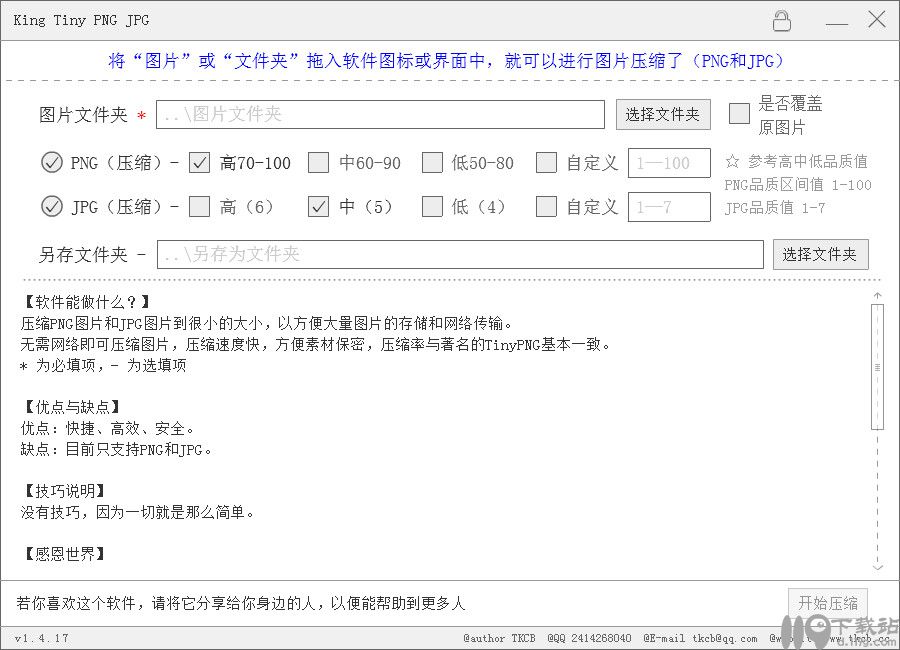Viewport: 900px width, 650px height.
Task: Check PNG 中60-90 checkbox
Action: point(318,163)
